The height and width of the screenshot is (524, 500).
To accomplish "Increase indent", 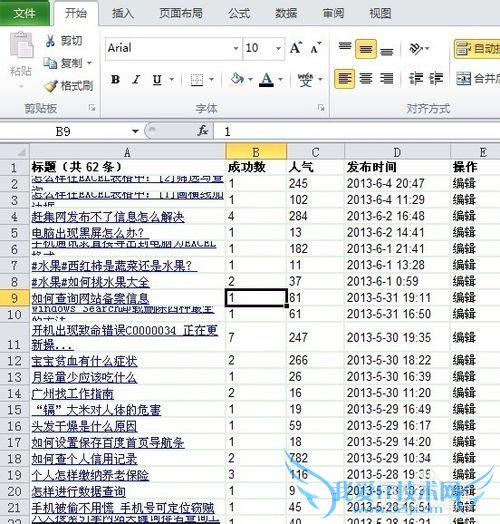I will pyautogui.click(x=436, y=79).
